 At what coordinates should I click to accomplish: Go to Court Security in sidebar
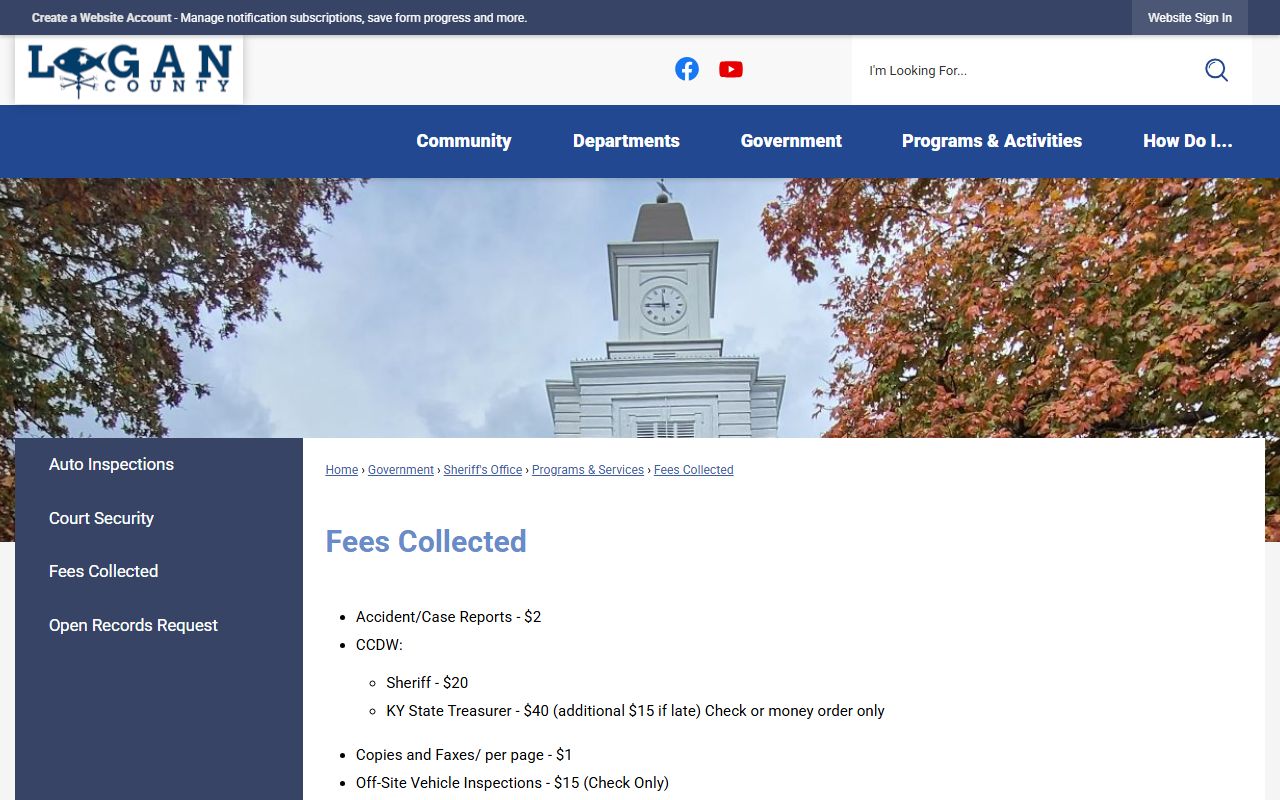[x=101, y=518]
